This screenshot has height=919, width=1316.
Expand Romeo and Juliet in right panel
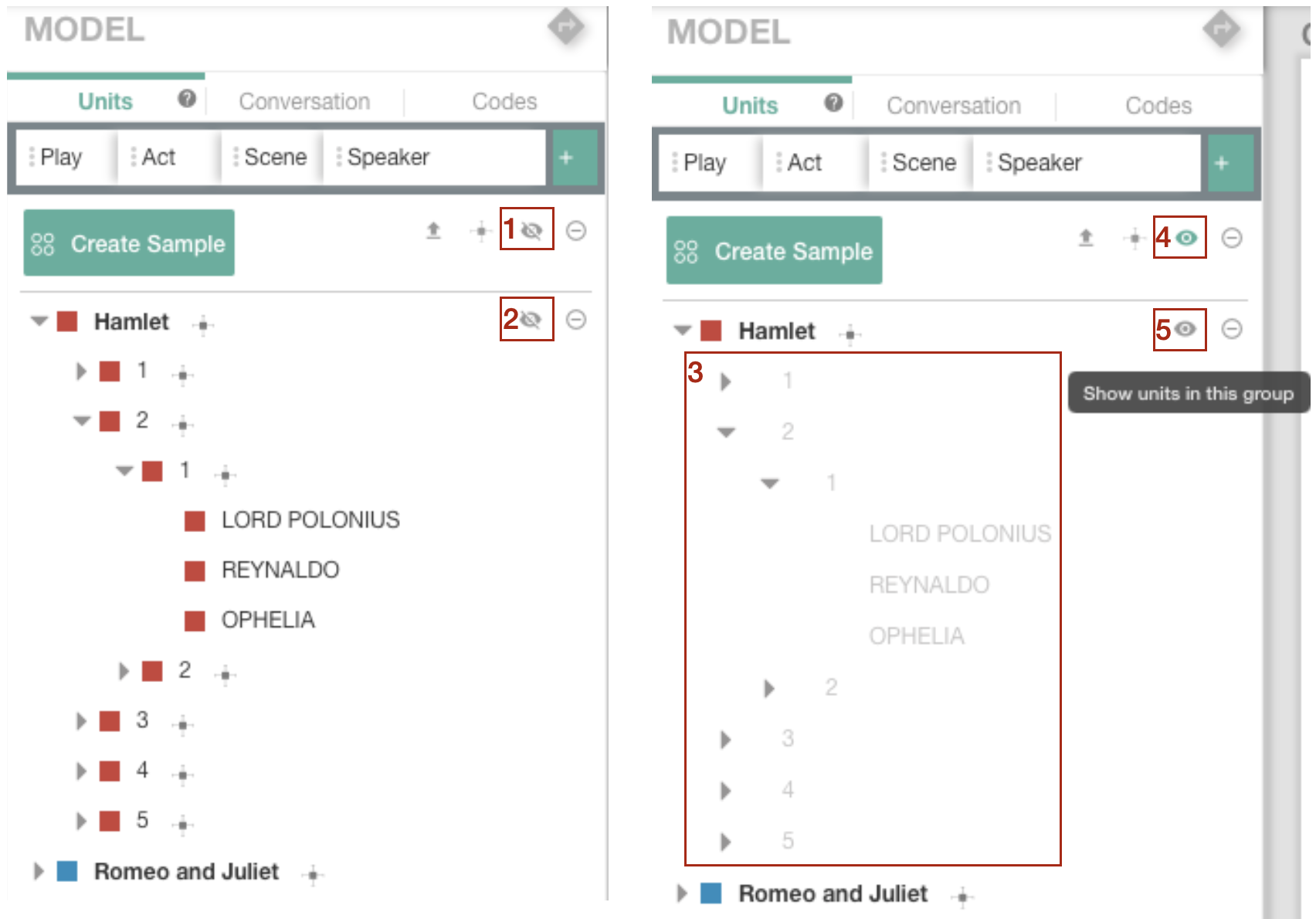(681, 894)
